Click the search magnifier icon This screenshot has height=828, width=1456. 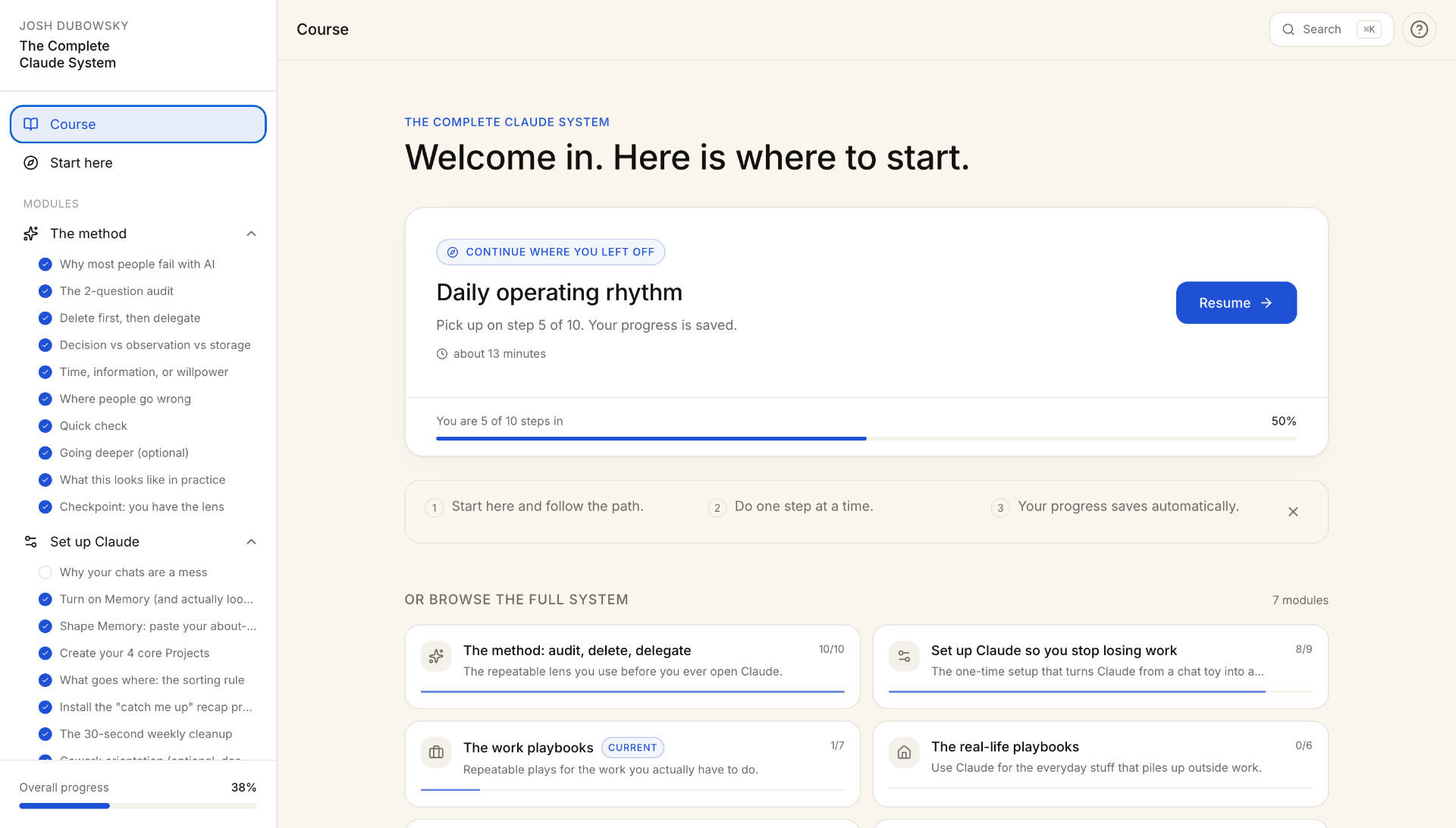tap(1288, 30)
